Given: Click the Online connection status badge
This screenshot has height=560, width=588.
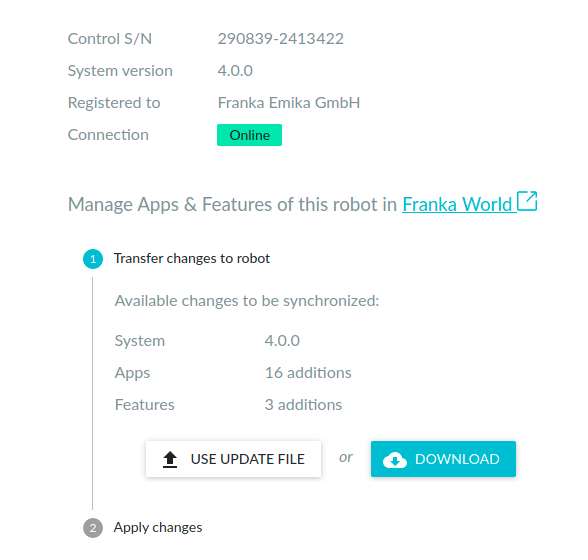Looking at the screenshot, I should point(249,135).
